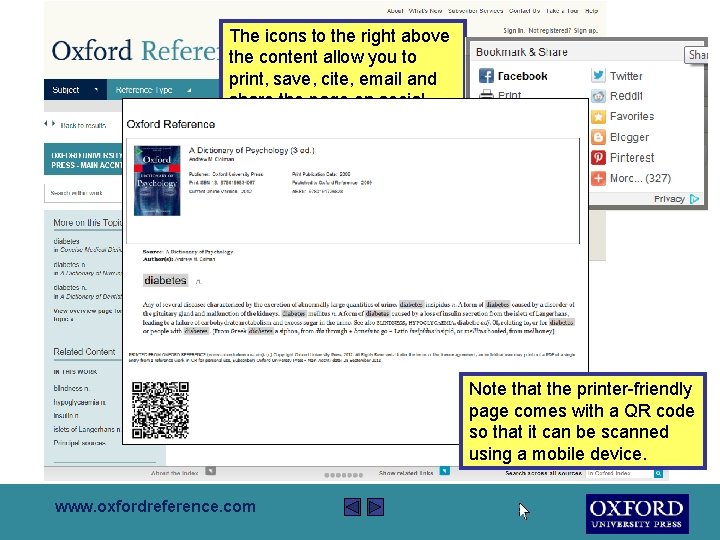Click the Blogger share icon
The height and width of the screenshot is (540, 720).
[x=598, y=137]
